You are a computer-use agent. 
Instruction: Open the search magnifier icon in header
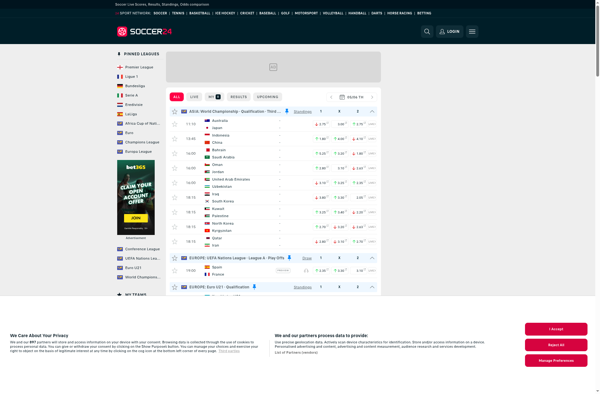[x=427, y=32]
